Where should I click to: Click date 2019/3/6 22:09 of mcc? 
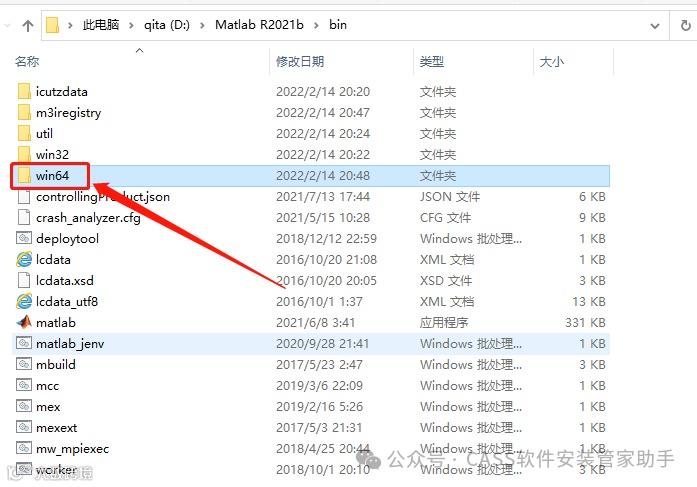320,385
